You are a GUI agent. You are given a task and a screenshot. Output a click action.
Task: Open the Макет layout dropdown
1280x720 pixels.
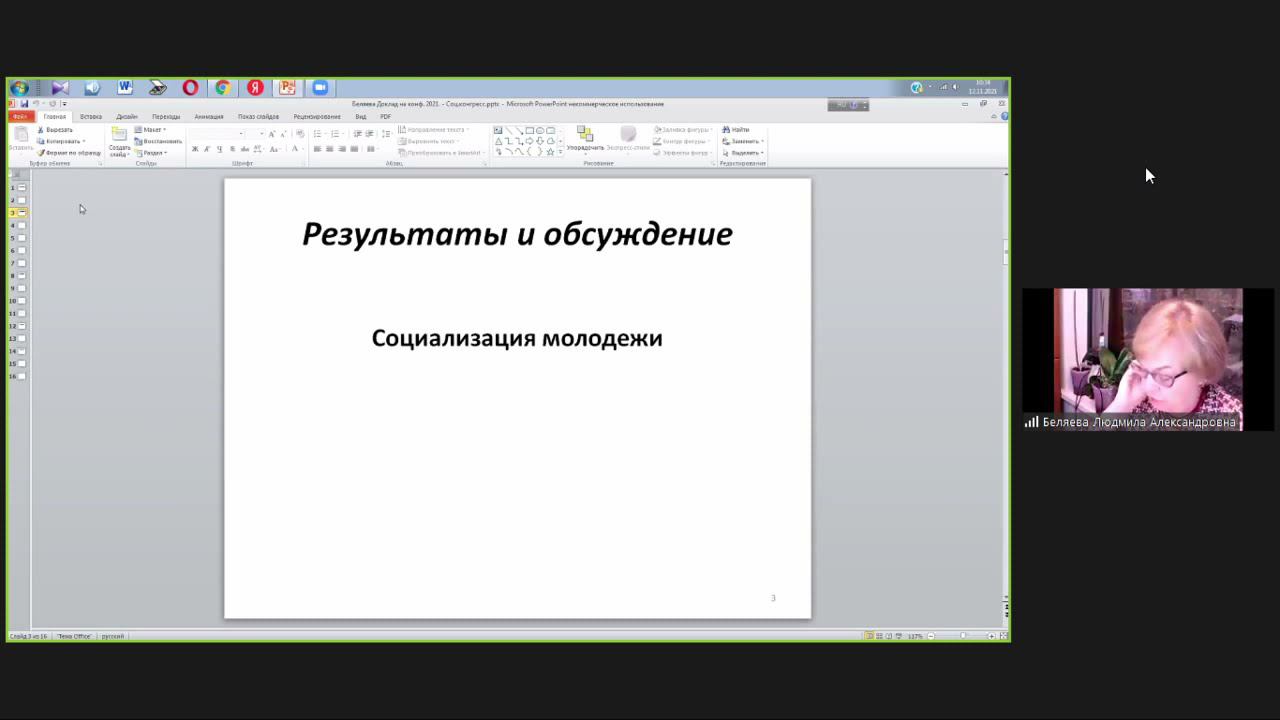coord(150,130)
